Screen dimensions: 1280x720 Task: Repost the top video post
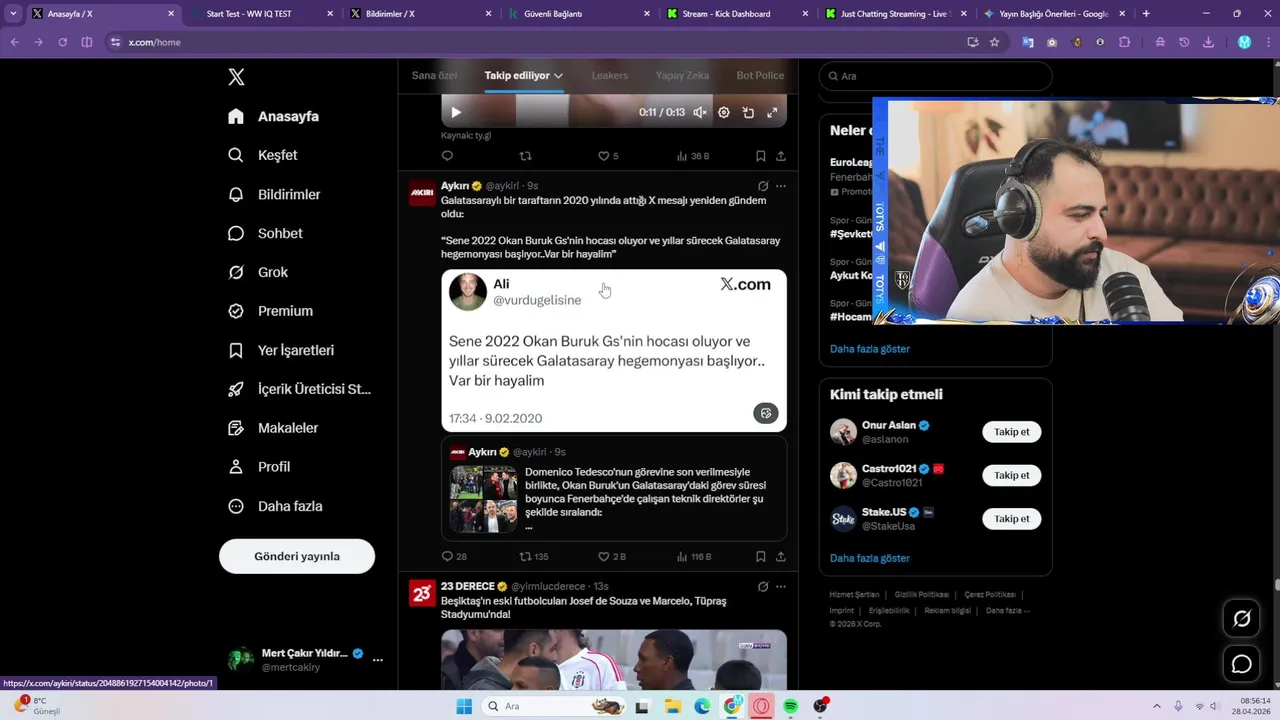click(x=526, y=156)
